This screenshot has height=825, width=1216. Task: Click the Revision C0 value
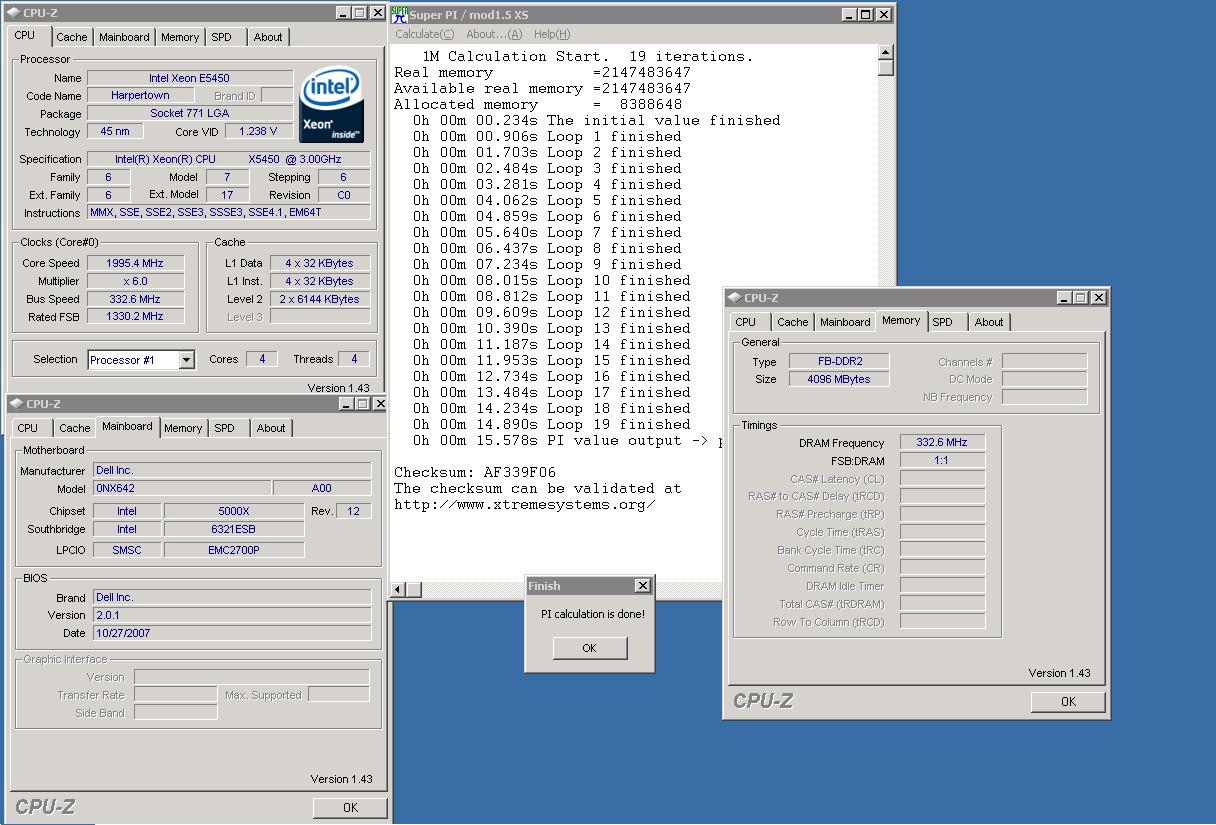pos(343,195)
